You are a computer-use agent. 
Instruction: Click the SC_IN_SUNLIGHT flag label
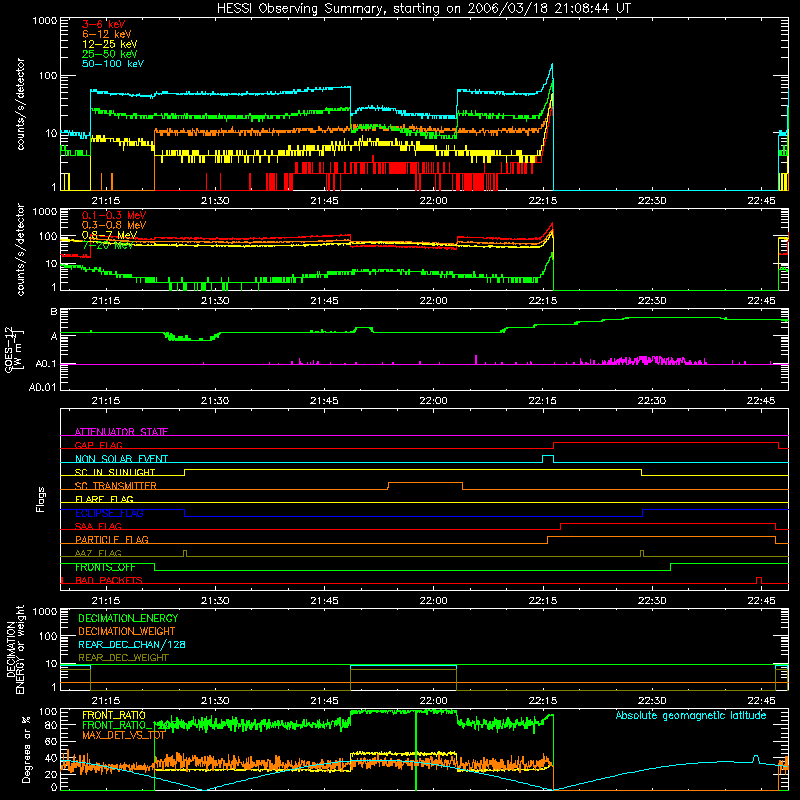(115, 472)
